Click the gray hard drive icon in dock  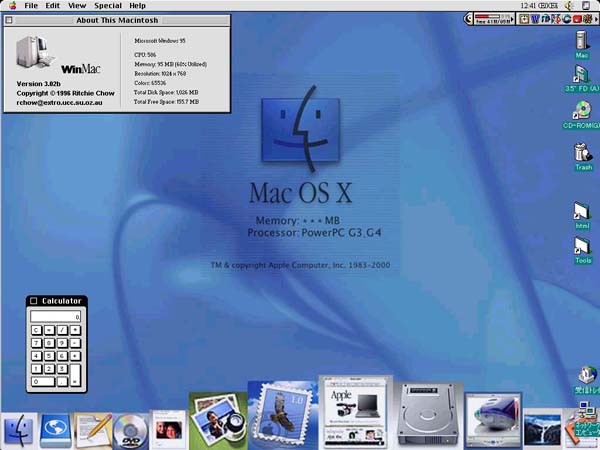pyautogui.click(x=428, y=415)
